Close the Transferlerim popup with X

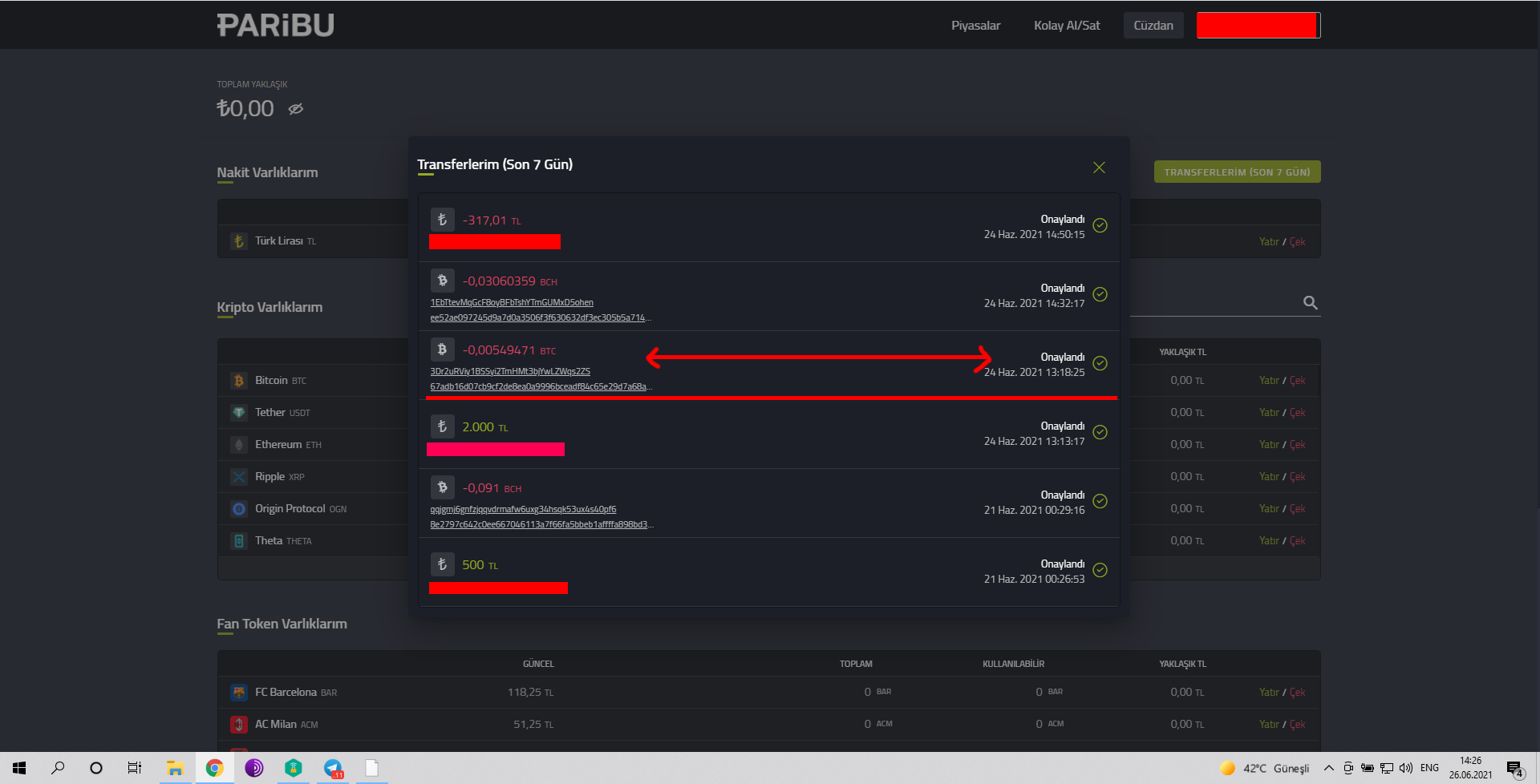(1099, 168)
